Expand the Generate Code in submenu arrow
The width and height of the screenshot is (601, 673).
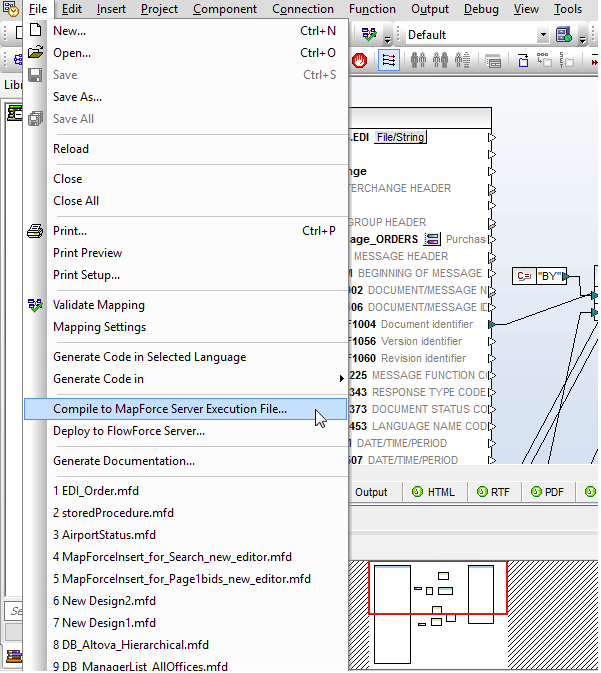pos(341,379)
